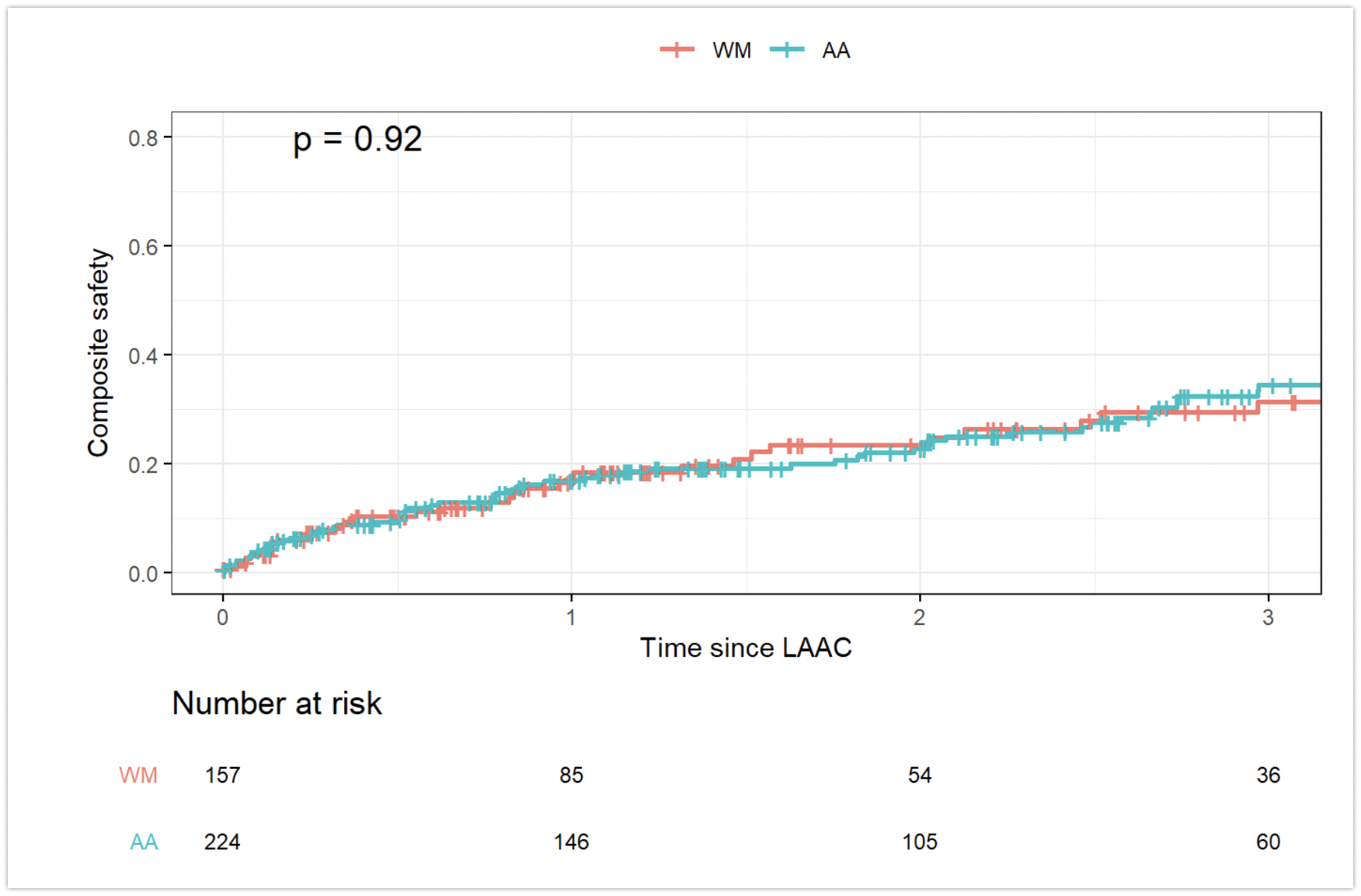Click the AA at-risk value 224

coord(222,842)
